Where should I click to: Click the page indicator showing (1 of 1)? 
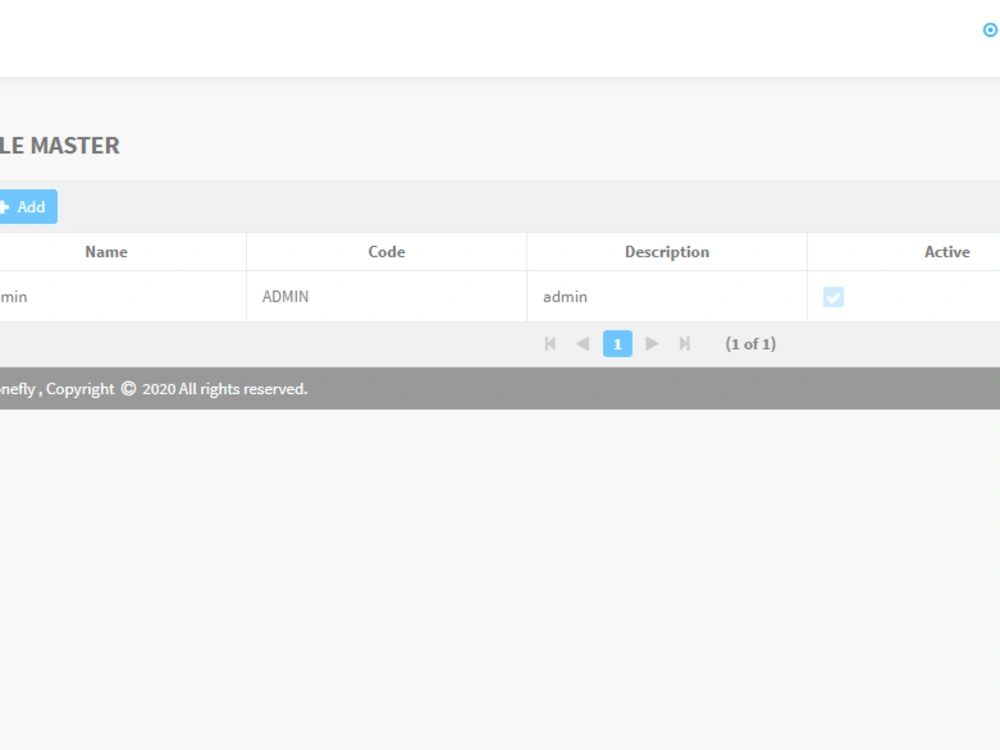(751, 343)
